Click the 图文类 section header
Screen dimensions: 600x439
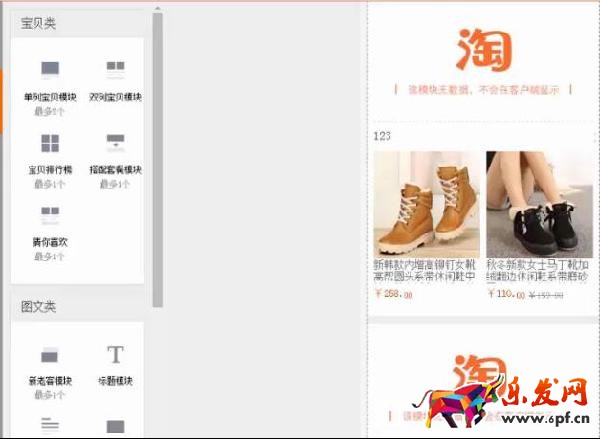39,307
